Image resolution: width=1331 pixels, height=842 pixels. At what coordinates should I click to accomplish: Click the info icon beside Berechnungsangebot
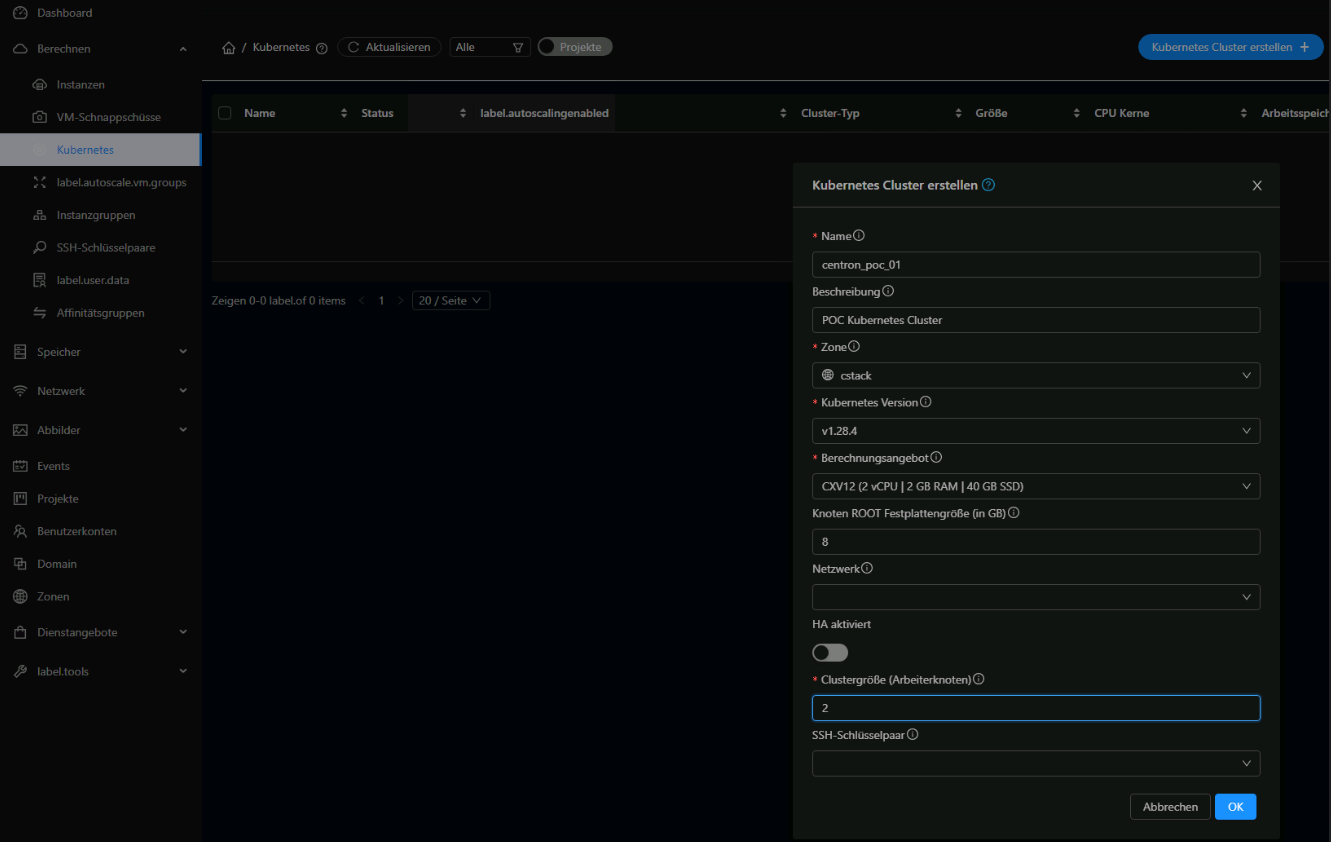[936, 457]
